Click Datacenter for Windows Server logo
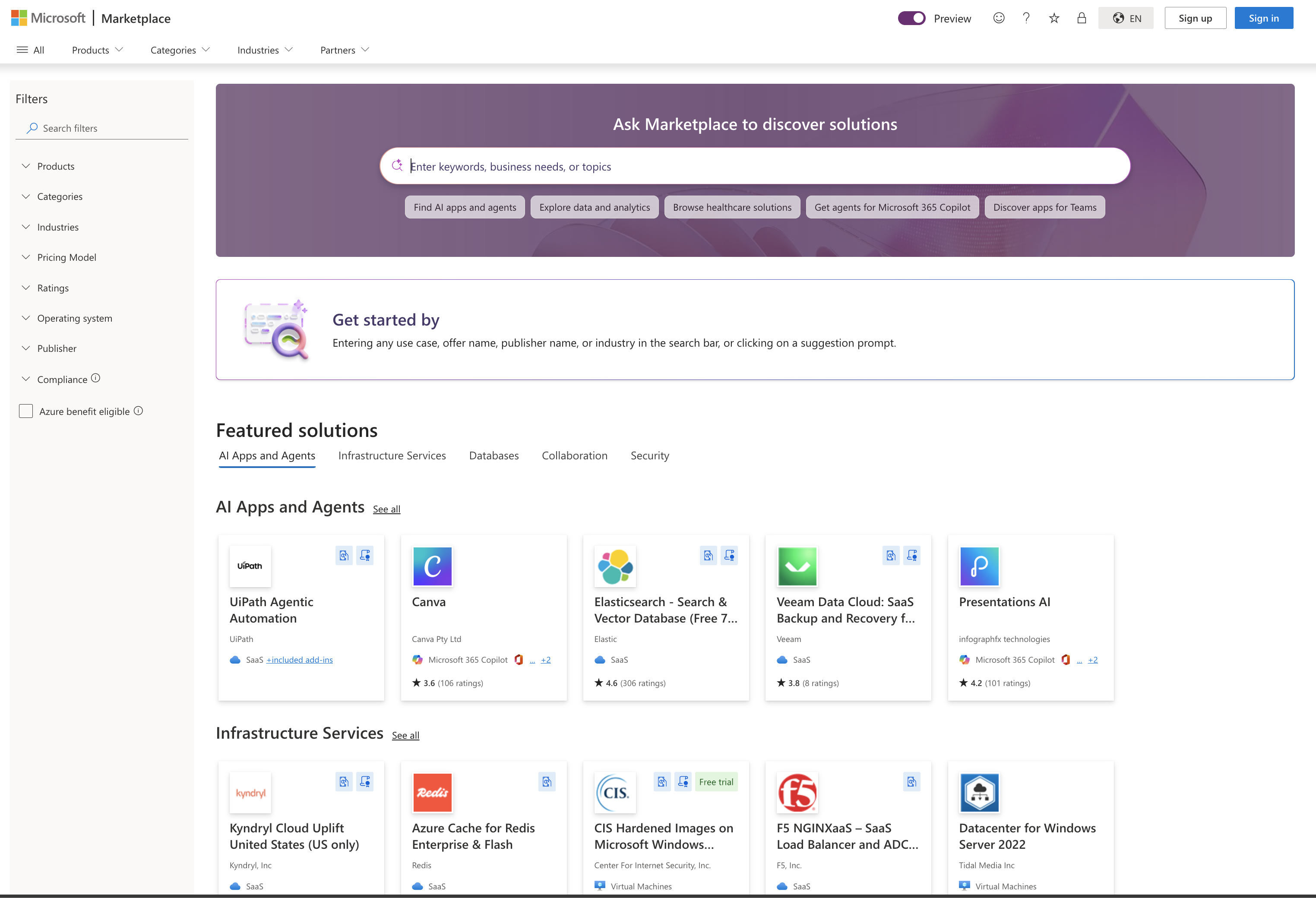Image resolution: width=1316 pixels, height=898 pixels. pyautogui.click(x=980, y=792)
